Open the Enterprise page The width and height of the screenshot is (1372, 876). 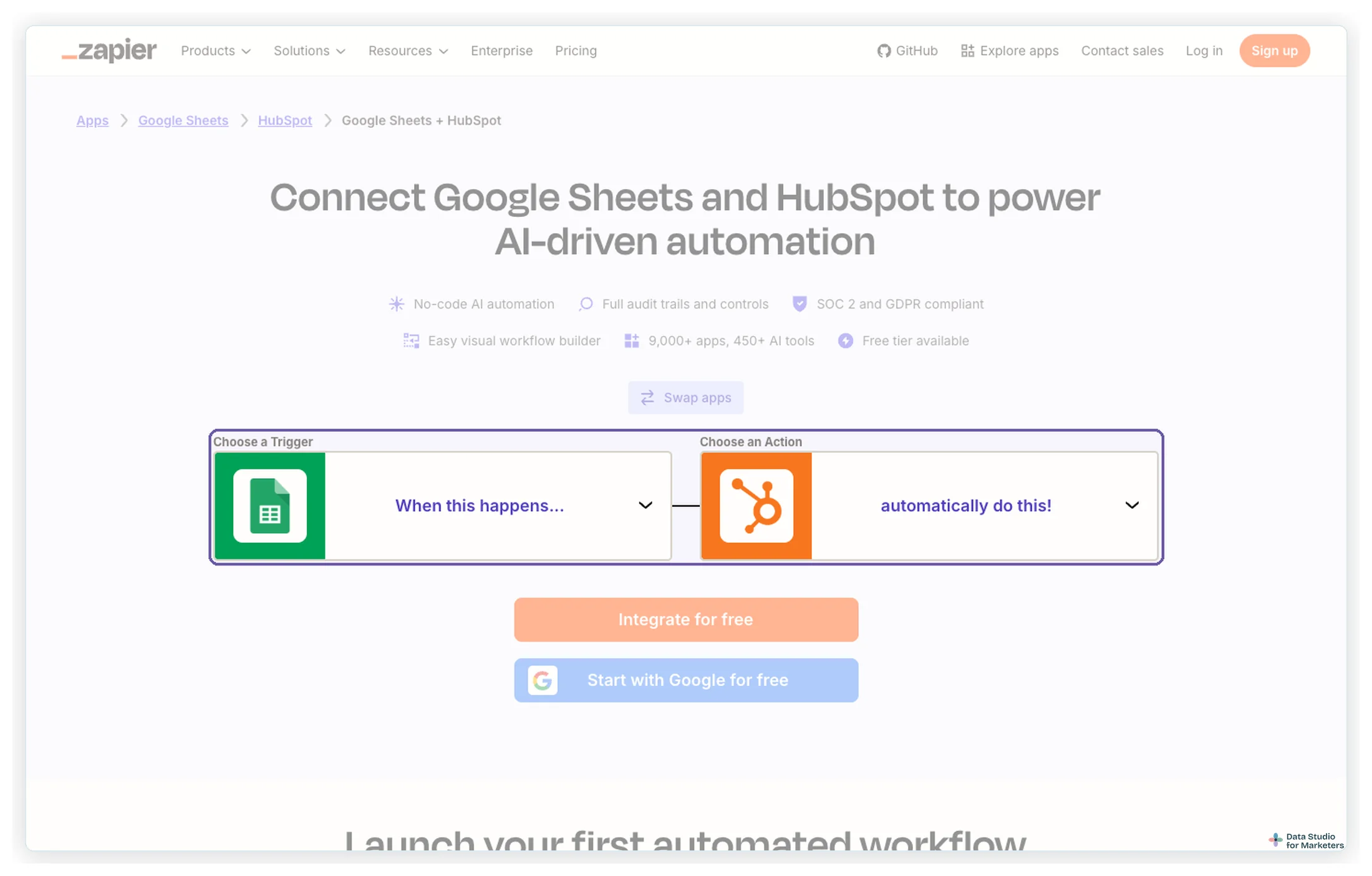click(501, 51)
